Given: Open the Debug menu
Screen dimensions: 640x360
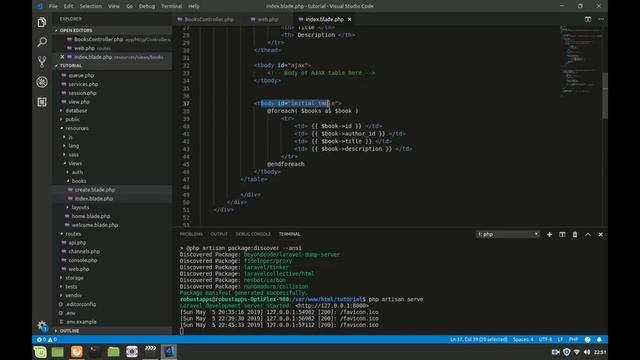Looking at the screenshot, I should tap(147, 6).
